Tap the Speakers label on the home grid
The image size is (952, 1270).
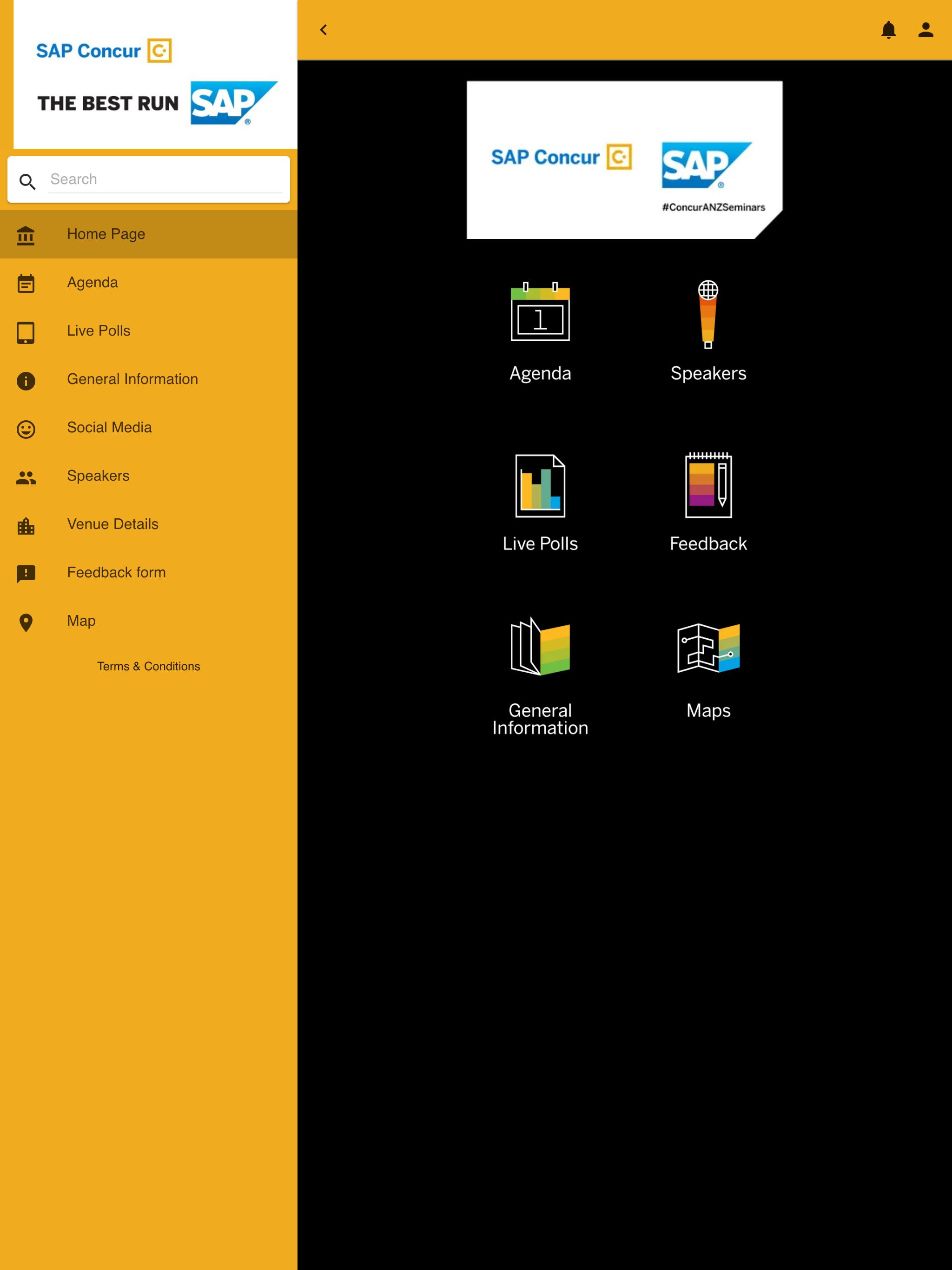point(708,374)
